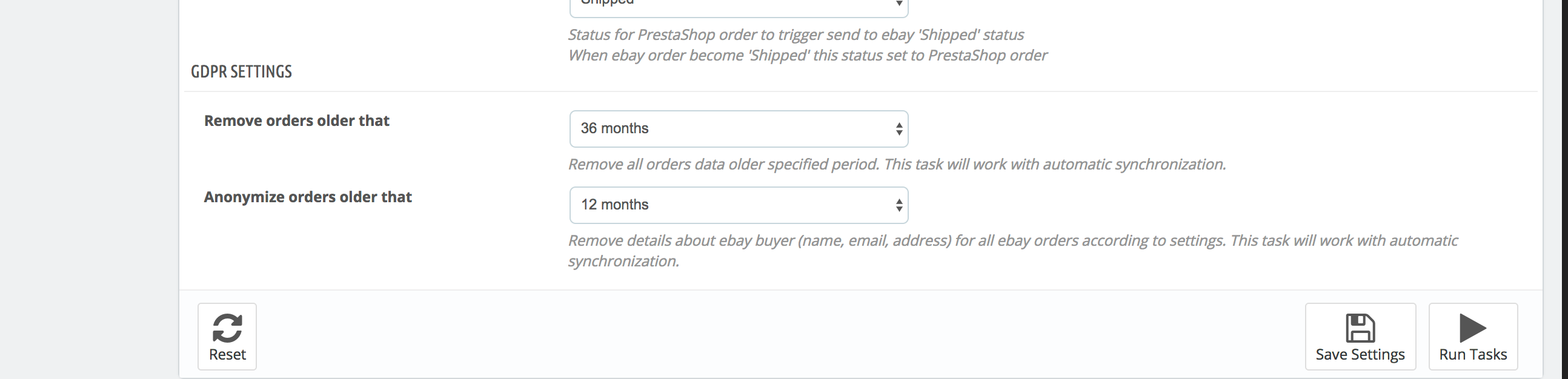Screen dimensions: 1568x379
Task: Click the help text about removing orders data
Action: (x=897, y=164)
